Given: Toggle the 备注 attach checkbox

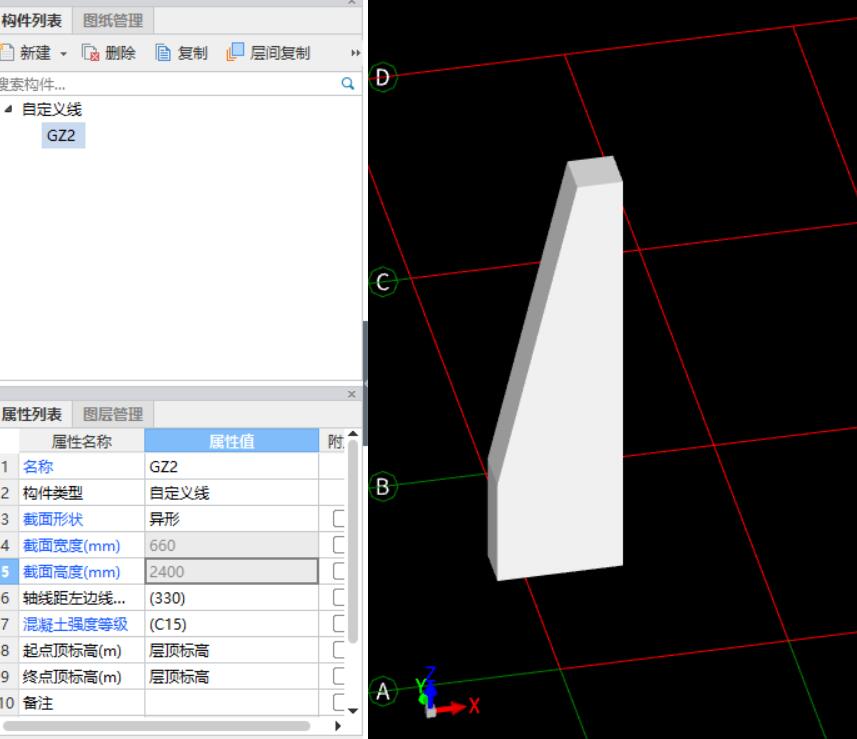Looking at the screenshot, I should (x=339, y=702).
